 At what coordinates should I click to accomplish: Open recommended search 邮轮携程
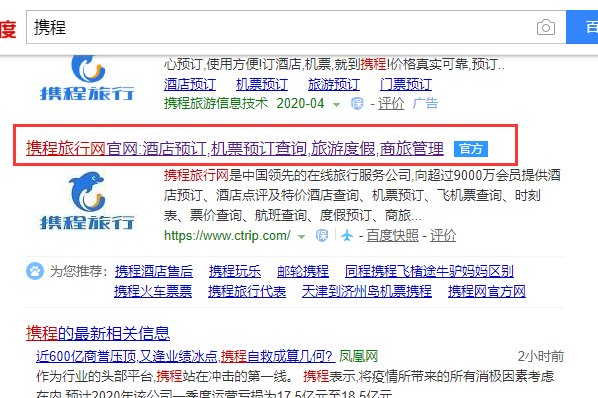click(x=303, y=271)
